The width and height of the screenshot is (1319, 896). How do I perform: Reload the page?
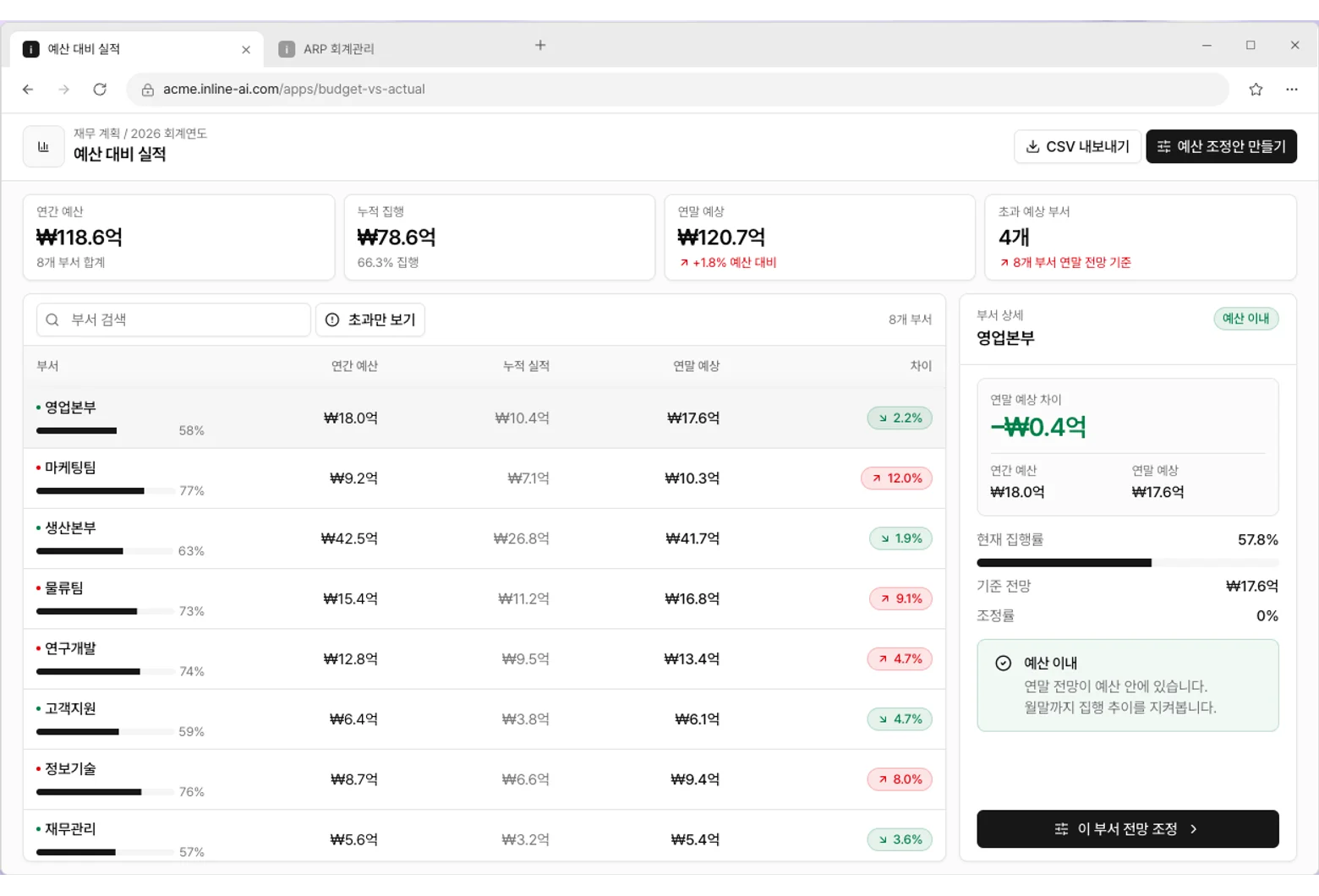click(x=100, y=89)
